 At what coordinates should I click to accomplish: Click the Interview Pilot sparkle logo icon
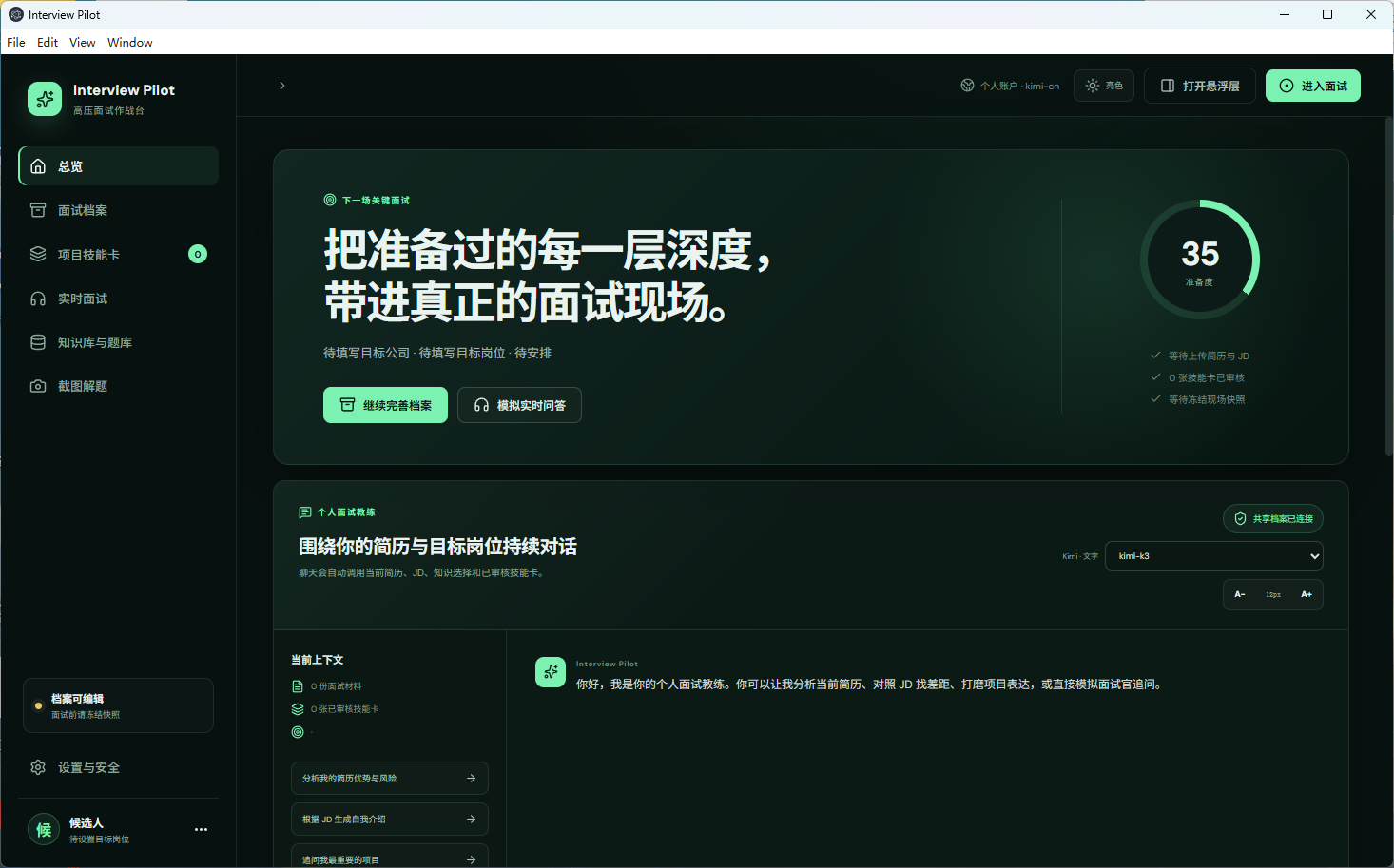pyautogui.click(x=45, y=99)
